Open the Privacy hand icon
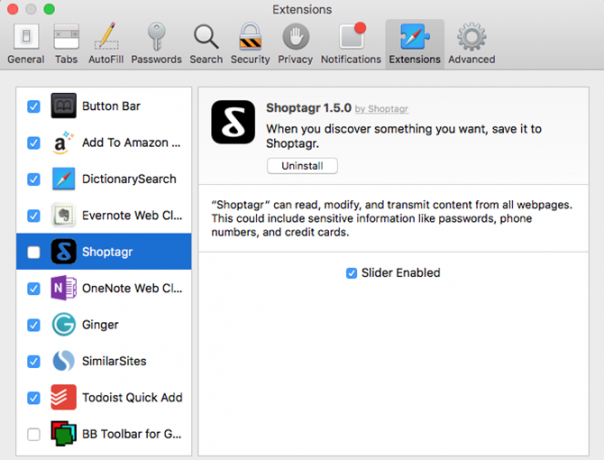Viewport: 604px width, 460px height. [x=295, y=37]
